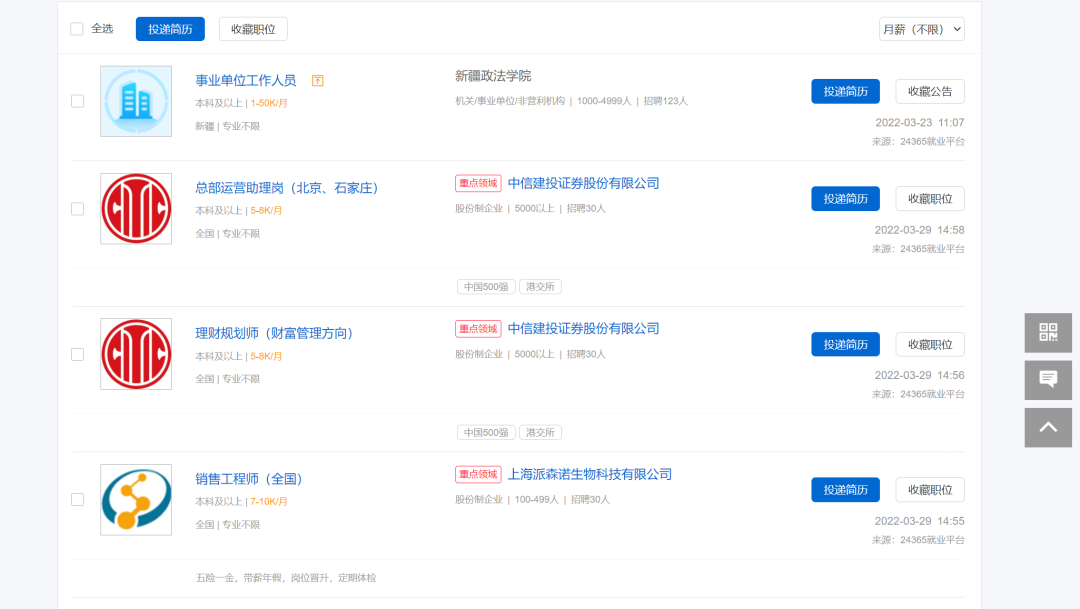The width and height of the screenshot is (1080, 609).
Task: Open the message feedback sidebar icon
Action: tap(1048, 380)
